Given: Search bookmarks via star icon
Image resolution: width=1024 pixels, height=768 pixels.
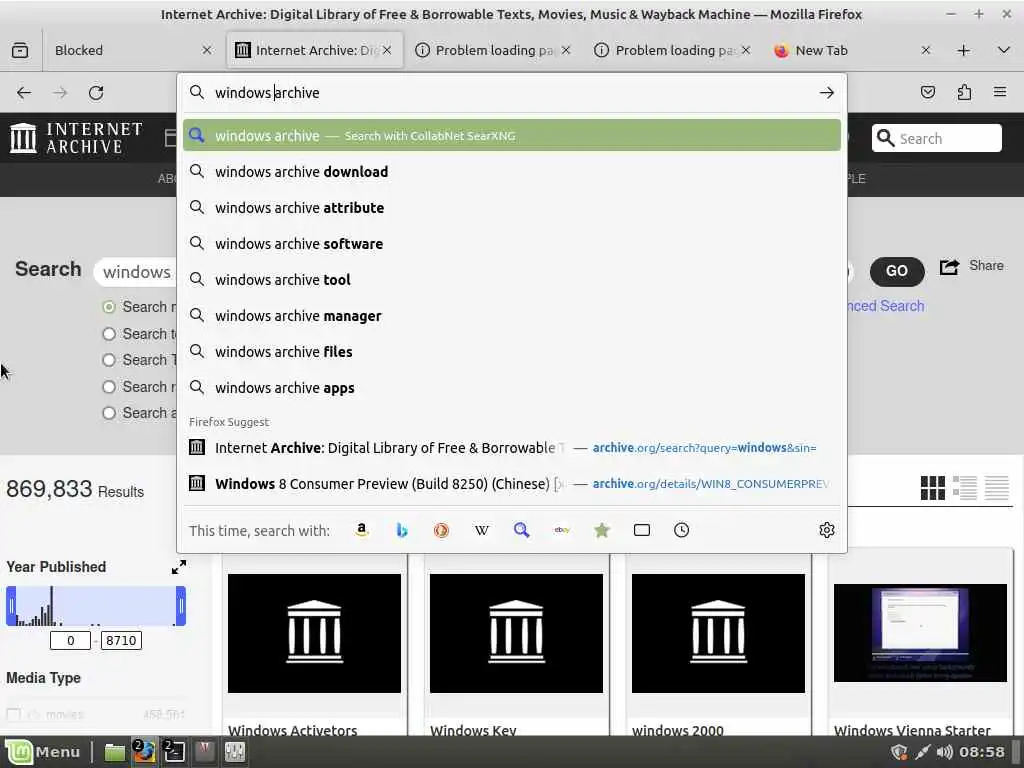Looking at the screenshot, I should [601, 530].
